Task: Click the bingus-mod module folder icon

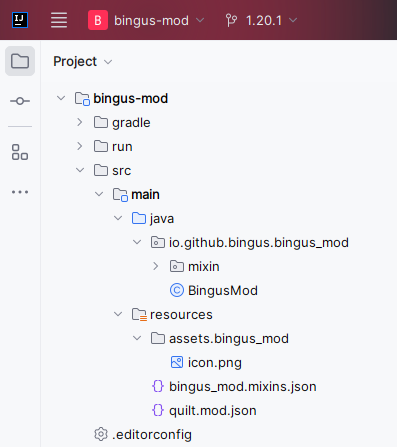Action: pos(82,99)
